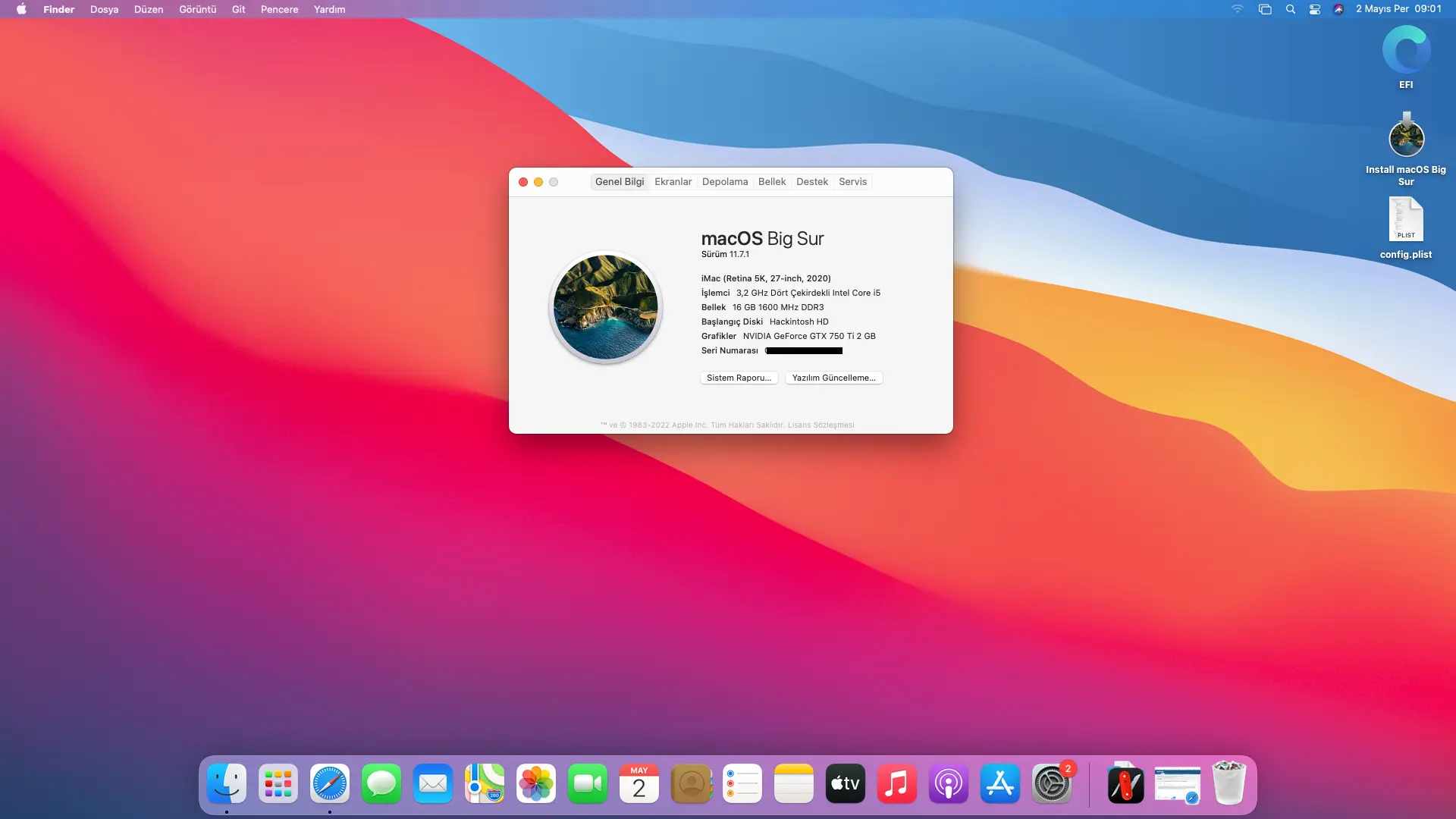Click the iMac (Retina 5K, 27-inch, 2020) text
Screen dimensions: 1456x819
click(766, 278)
